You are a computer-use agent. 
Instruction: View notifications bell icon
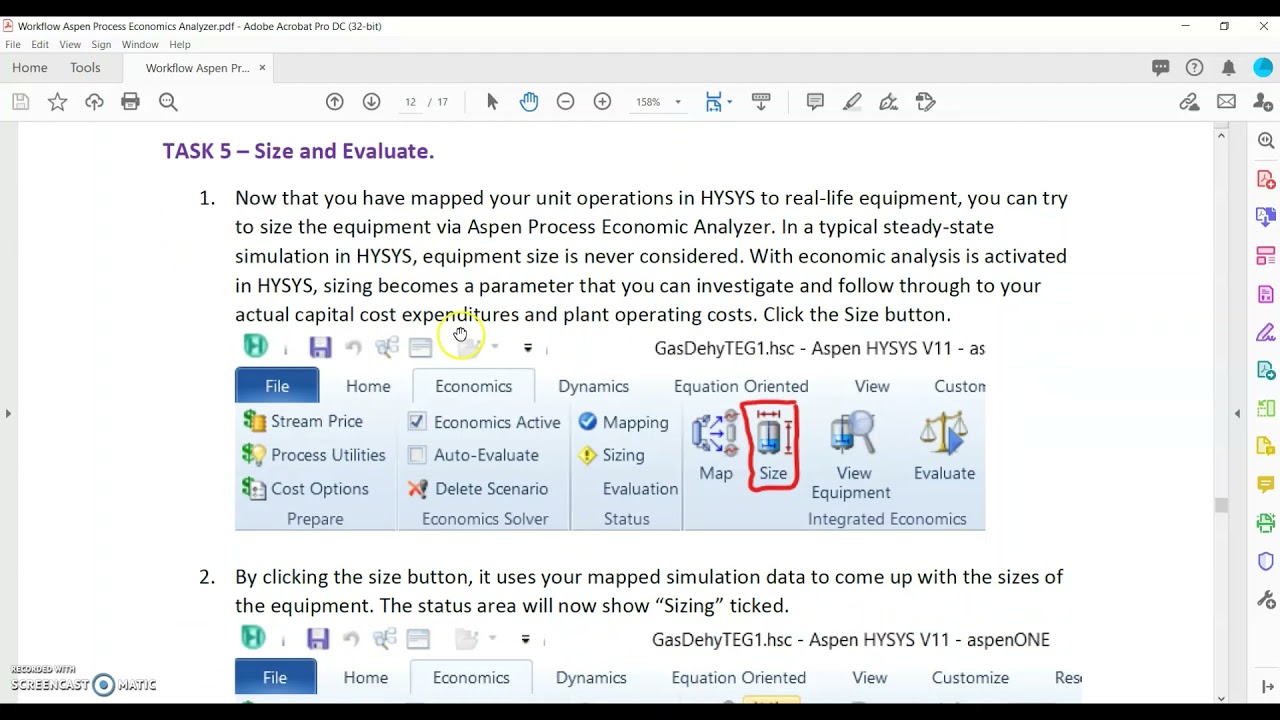click(1228, 68)
